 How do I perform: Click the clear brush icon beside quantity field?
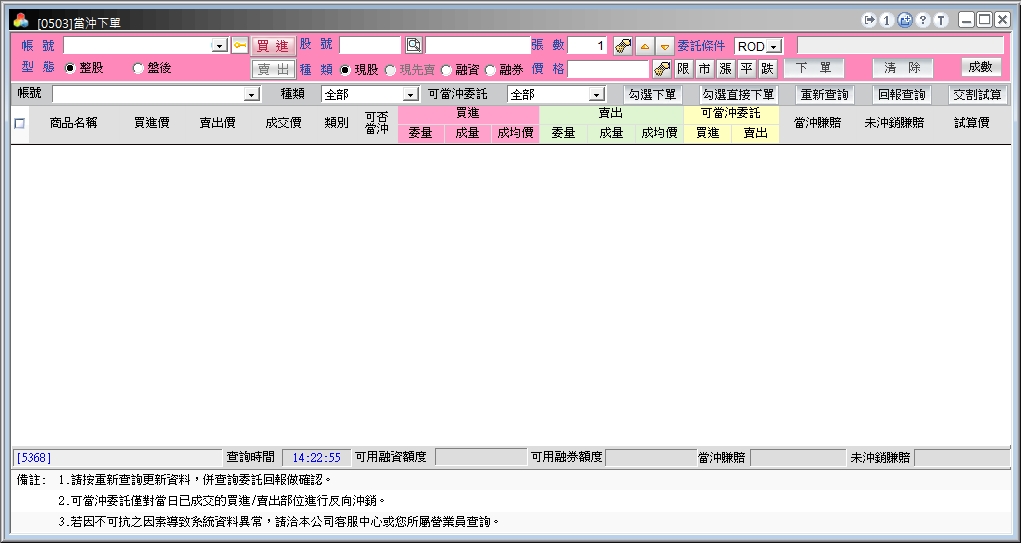coord(622,46)
